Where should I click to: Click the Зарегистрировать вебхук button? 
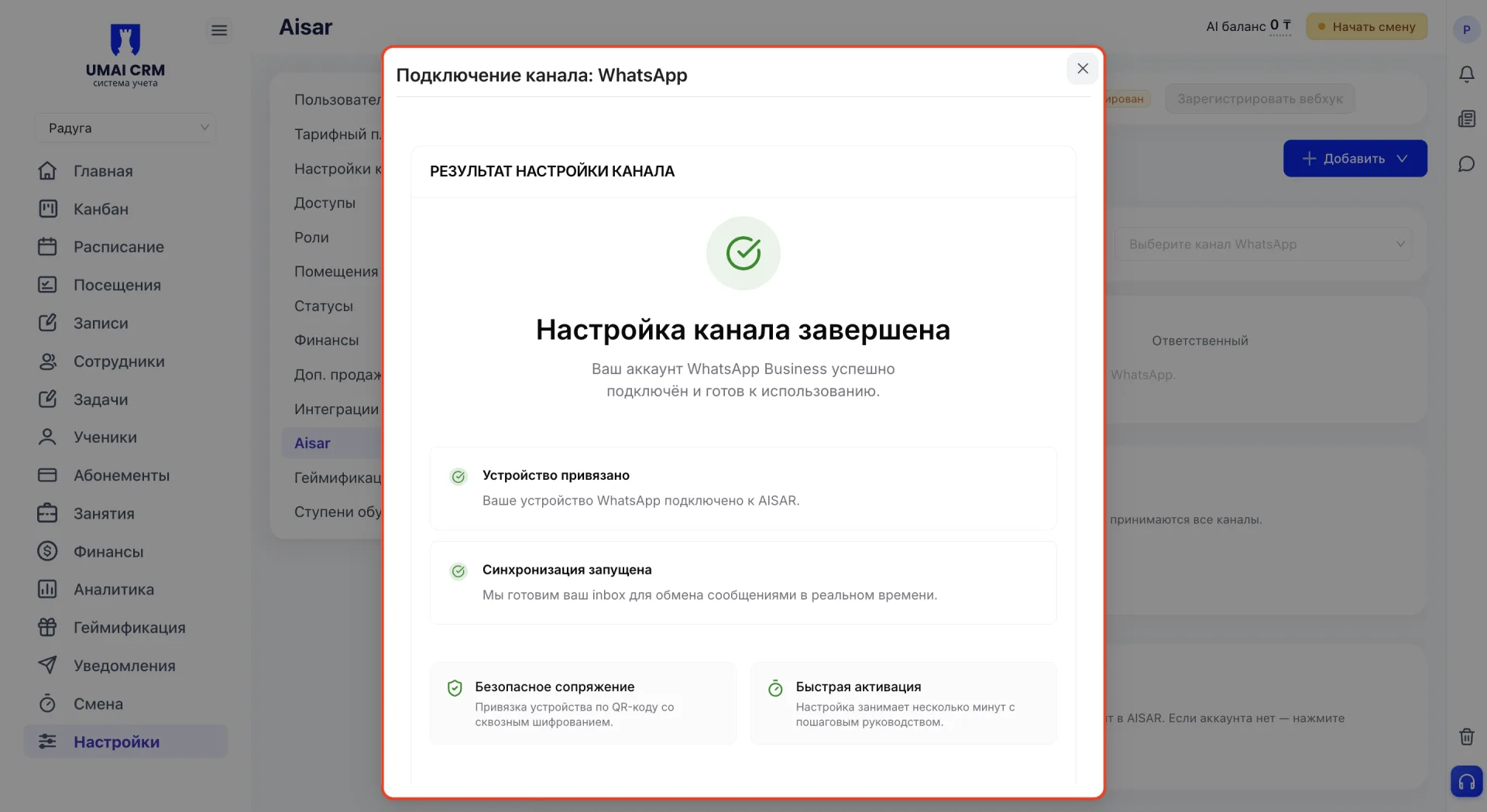click(1259, 99)
